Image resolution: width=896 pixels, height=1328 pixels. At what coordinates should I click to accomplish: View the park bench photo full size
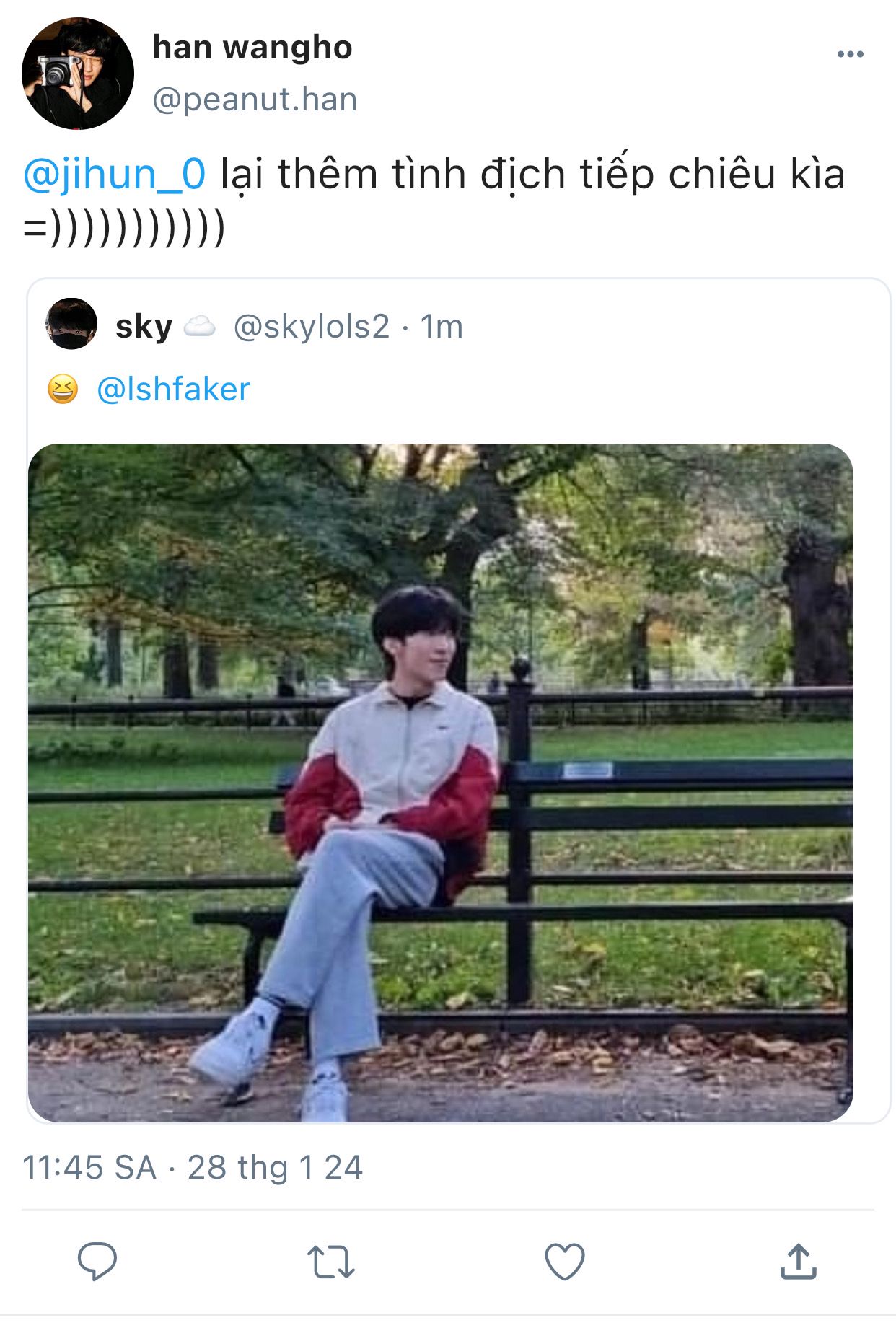[440, 783]
